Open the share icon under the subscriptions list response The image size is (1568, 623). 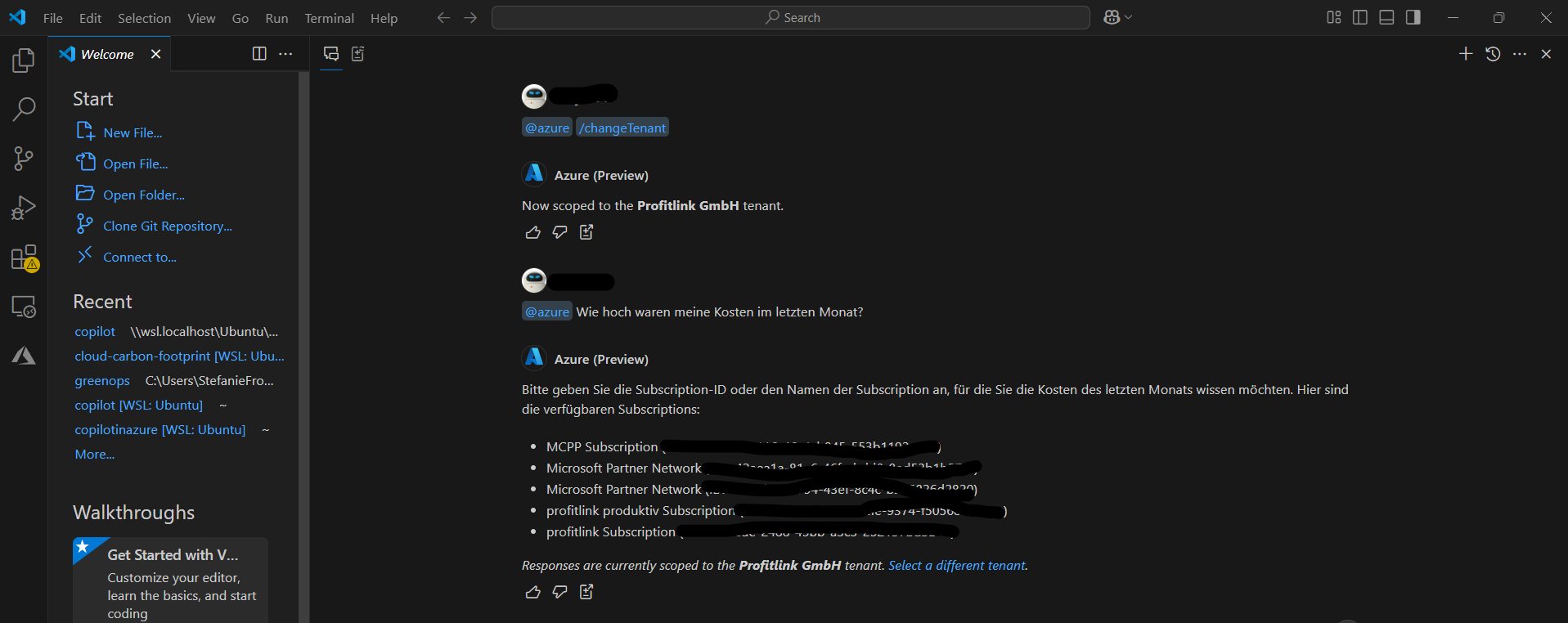tap(586, 592)
